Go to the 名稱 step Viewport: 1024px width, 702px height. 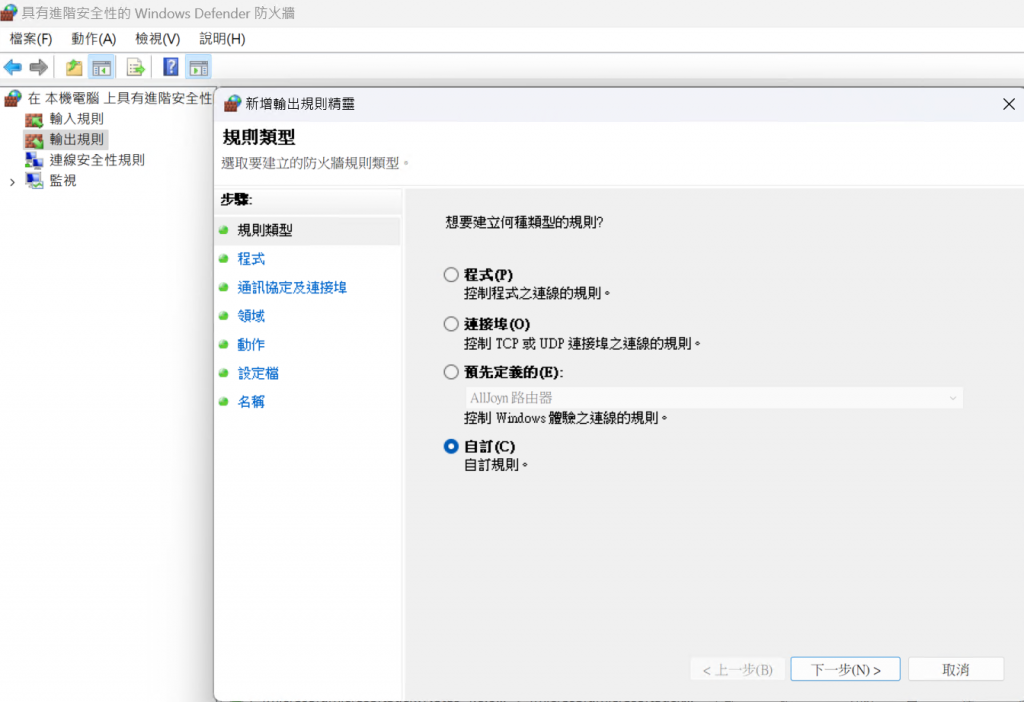click(251, 402)
